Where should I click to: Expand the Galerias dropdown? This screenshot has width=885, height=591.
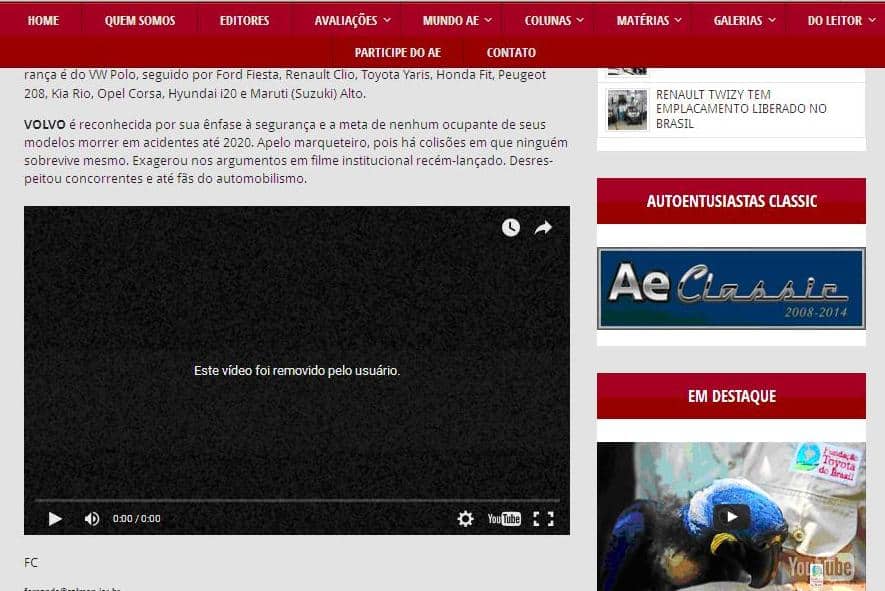point(743,20)
